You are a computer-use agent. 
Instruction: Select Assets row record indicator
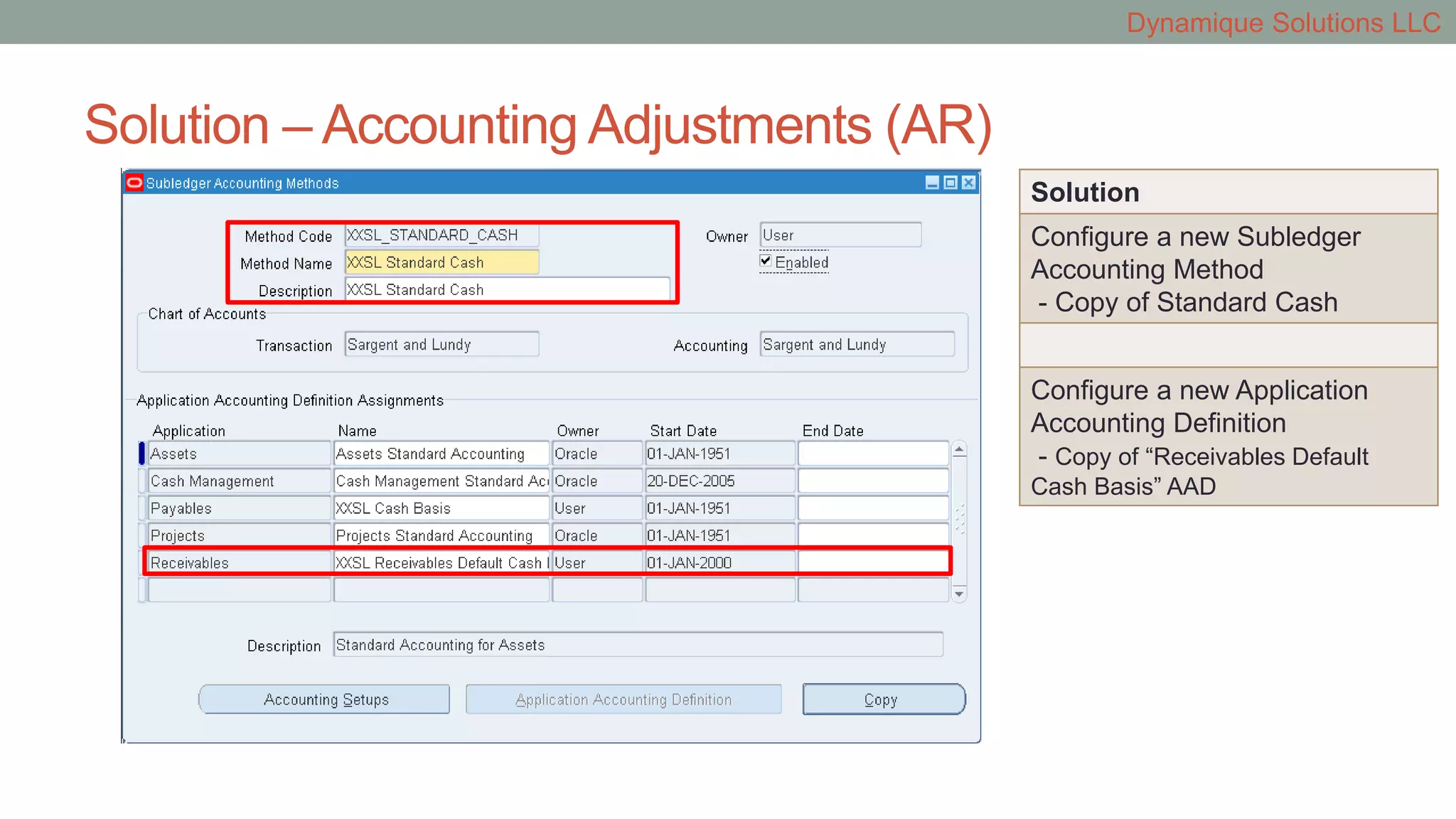[142, 454]
